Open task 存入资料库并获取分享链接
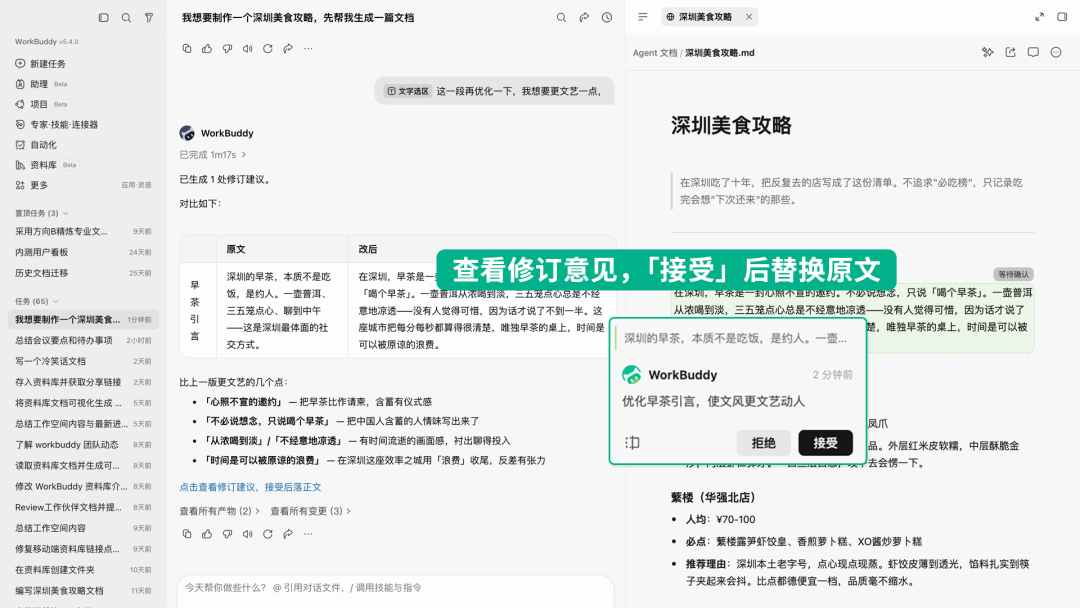This screenshot has width=1080, height=608. (83, 381)
